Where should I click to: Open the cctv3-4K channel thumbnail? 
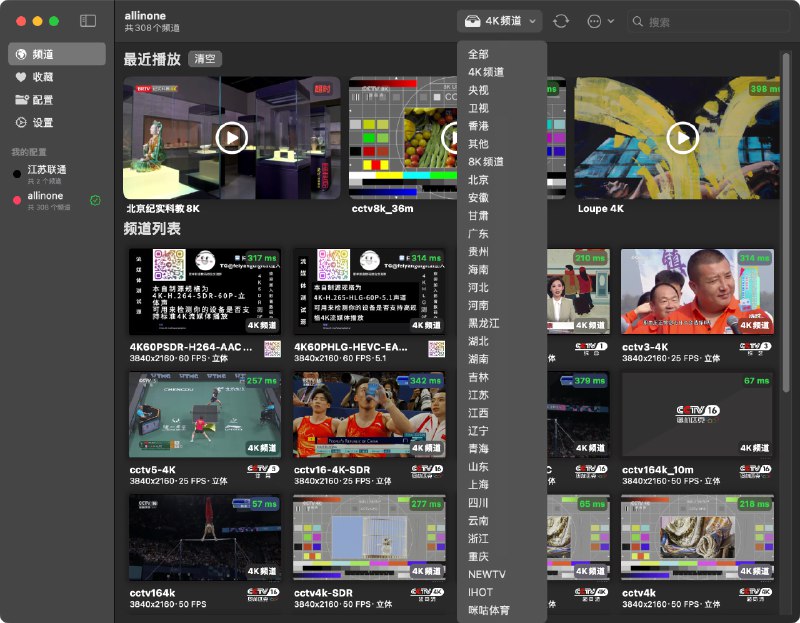(x=697, y=291)
